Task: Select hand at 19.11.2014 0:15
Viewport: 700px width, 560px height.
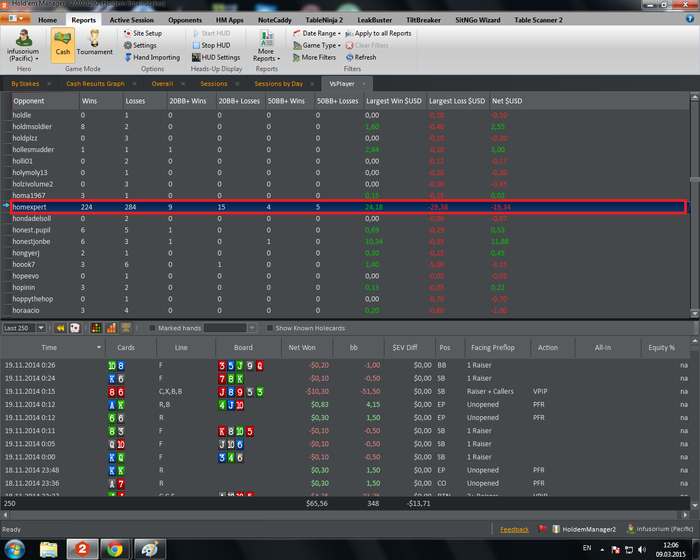Action: (345, 392)
